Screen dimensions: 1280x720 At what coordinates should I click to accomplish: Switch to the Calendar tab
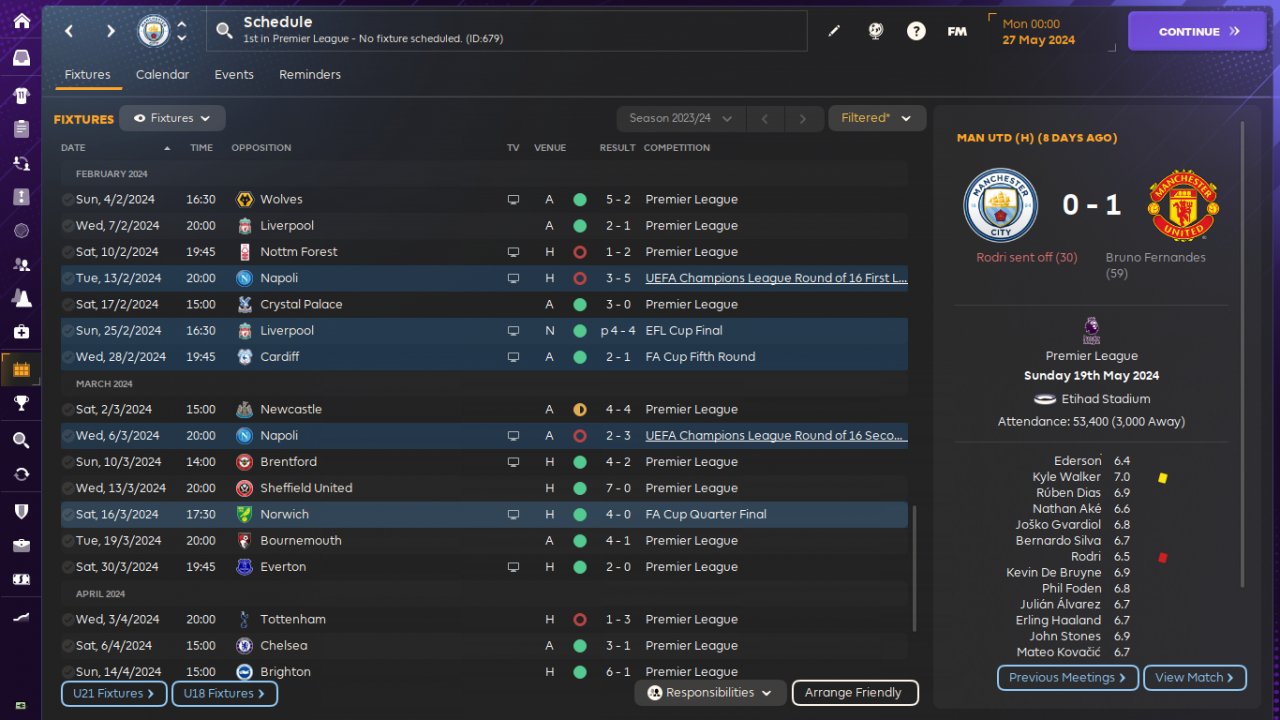[x=162, y=75]
